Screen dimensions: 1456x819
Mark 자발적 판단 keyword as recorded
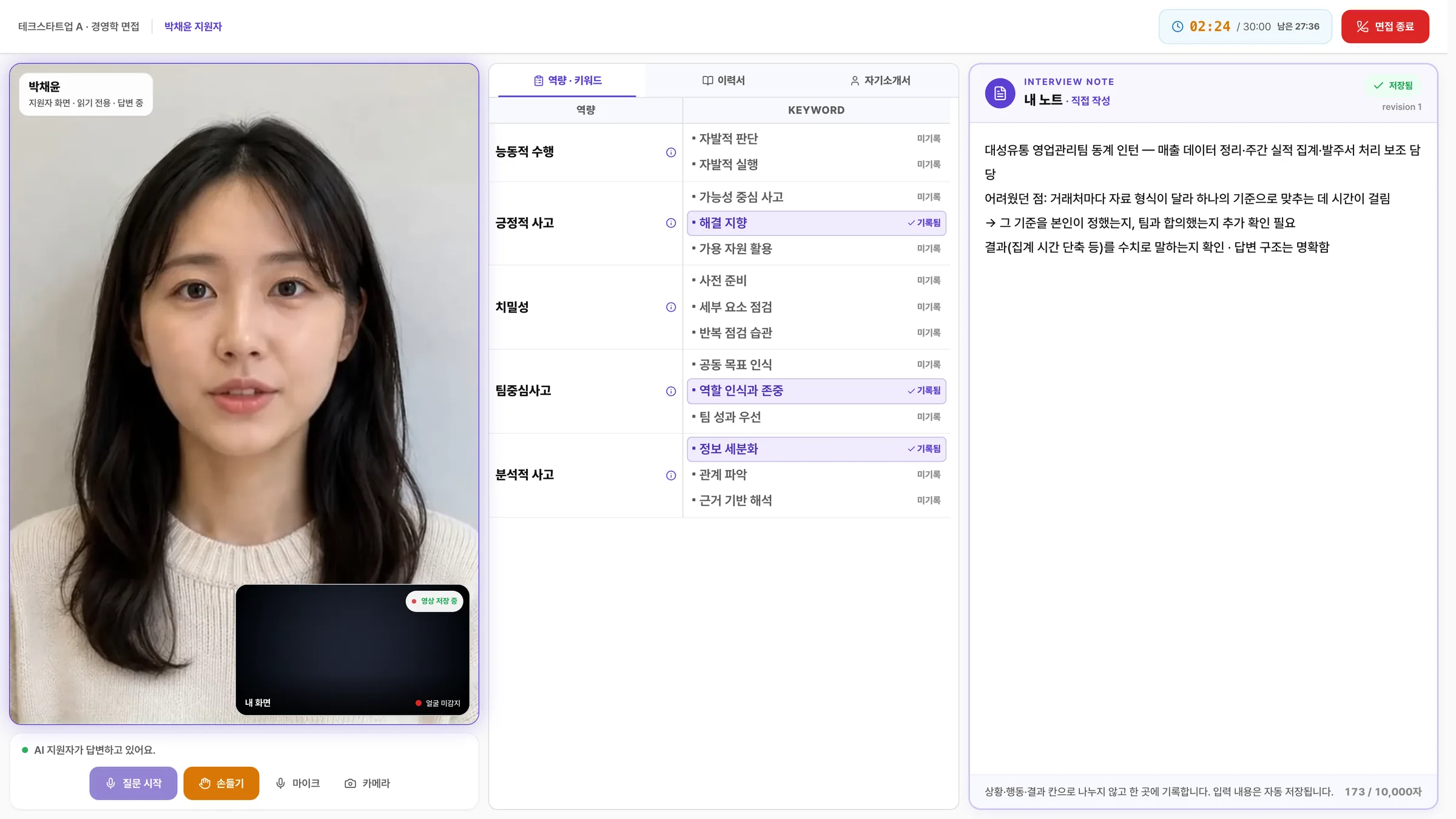point(816,139)
